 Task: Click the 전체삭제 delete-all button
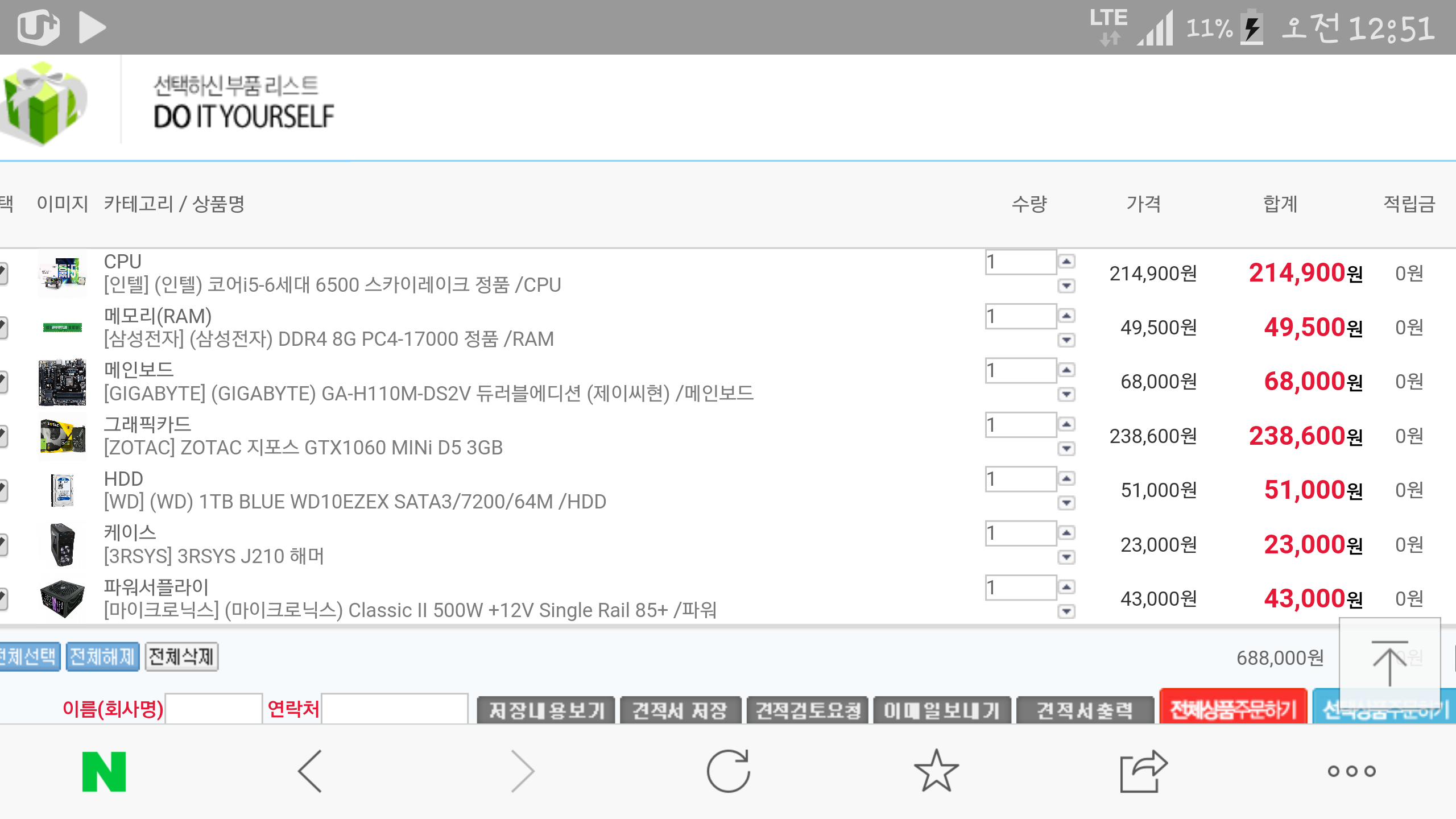click(x=181, y=657)
